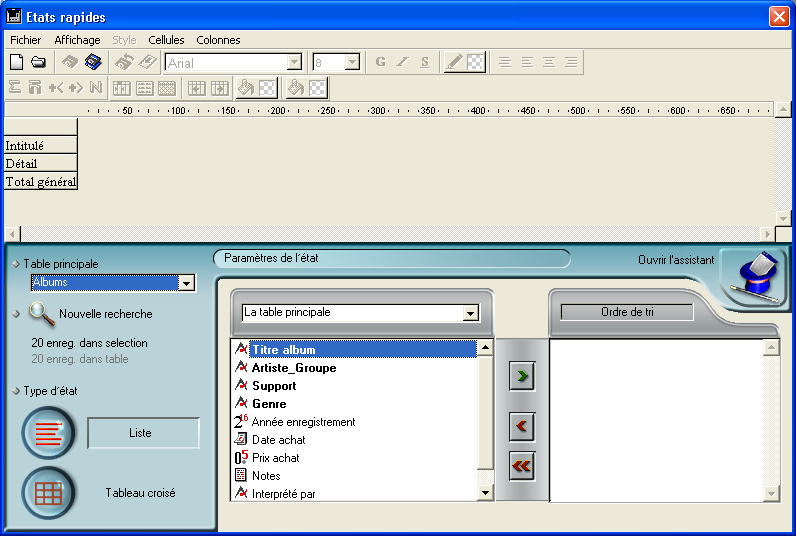This screenshot has width=796, height=536.
Task: Expand the Albums table dropdown
Action: click(x=185, y=284)
